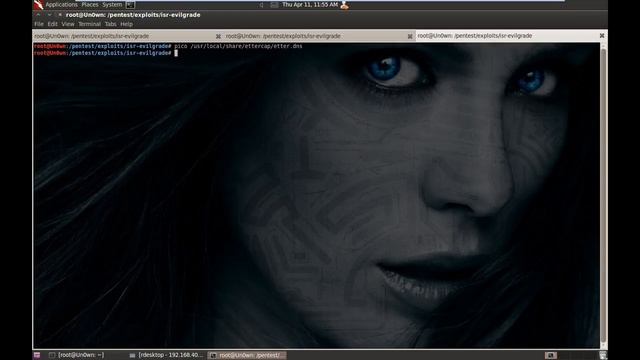640x360 pixels.
Task: Click the BackTrack dragon logo icon
Action: (38, 4)
